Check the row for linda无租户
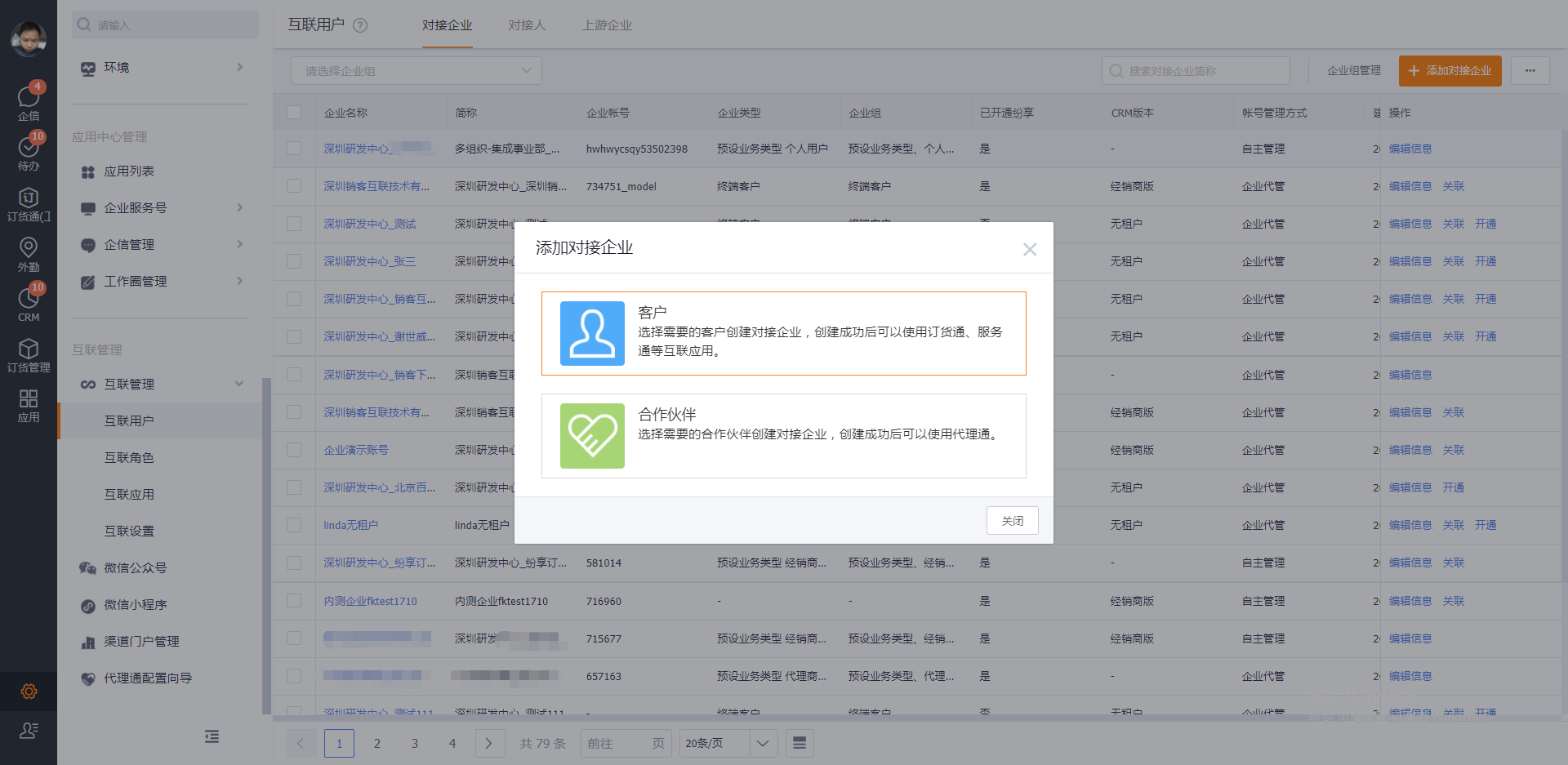Image resolution: width=1568 pixels, height=765 pixels. (294, 525)
